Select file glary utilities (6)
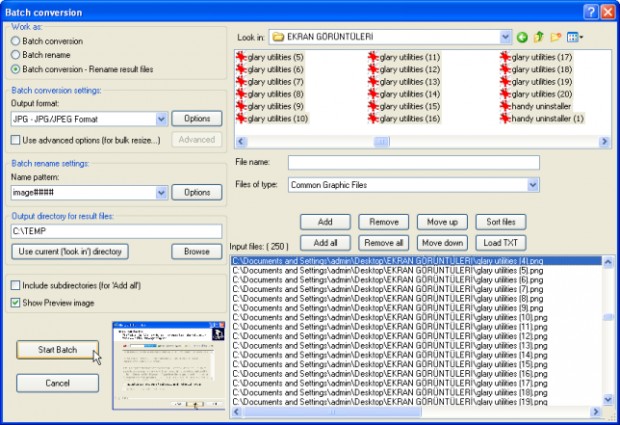The image size is (620, 425). tap(270, 69)
